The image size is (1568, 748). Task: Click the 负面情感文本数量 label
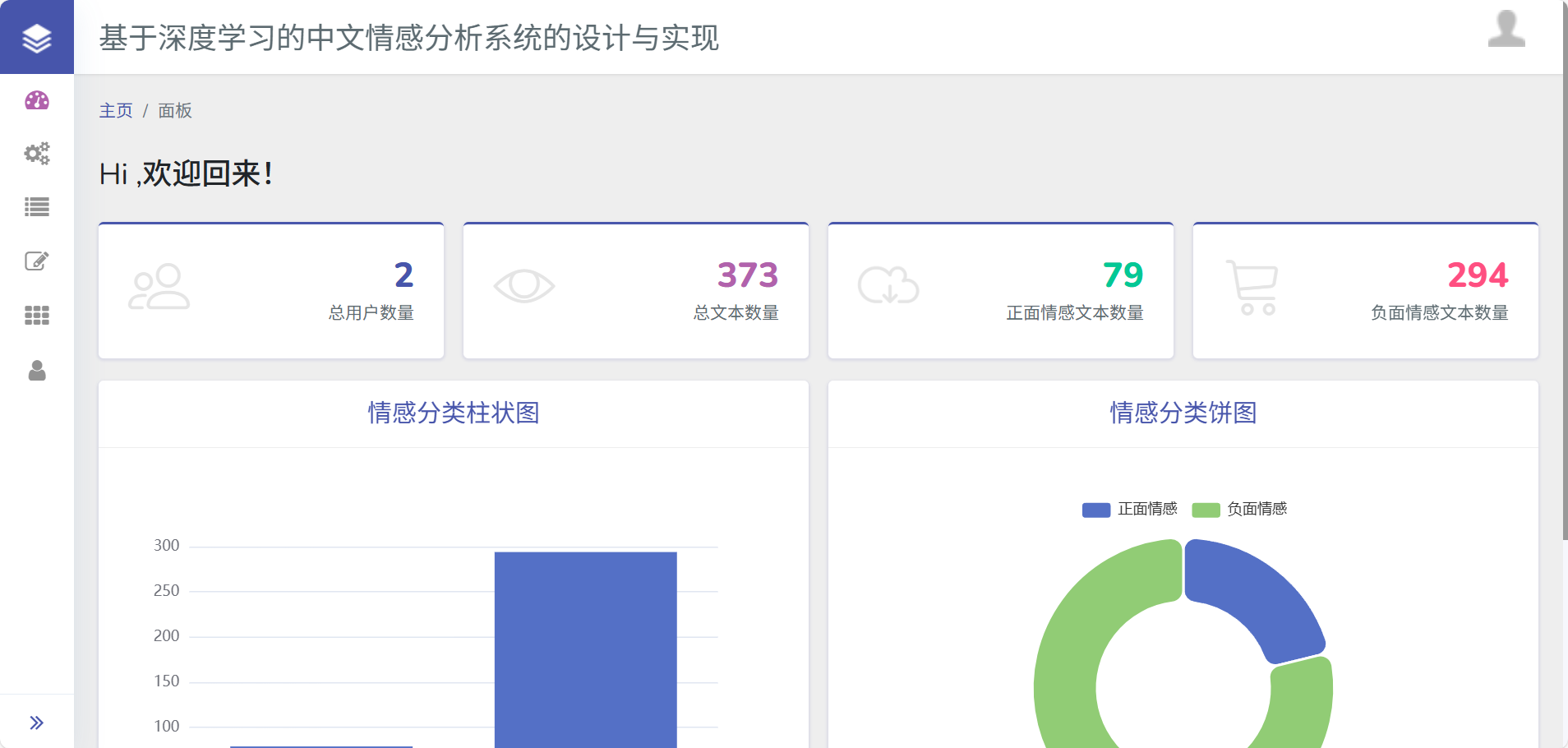(1440, 313)
